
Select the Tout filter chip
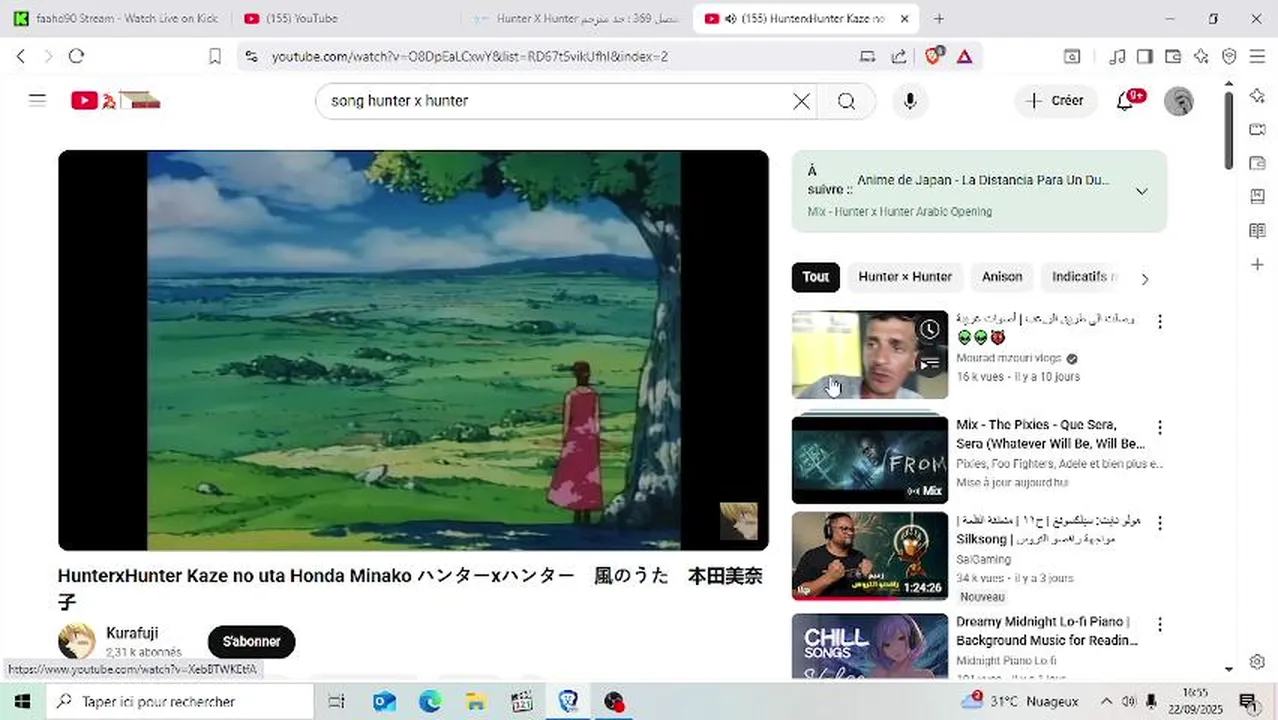(816, 277)
